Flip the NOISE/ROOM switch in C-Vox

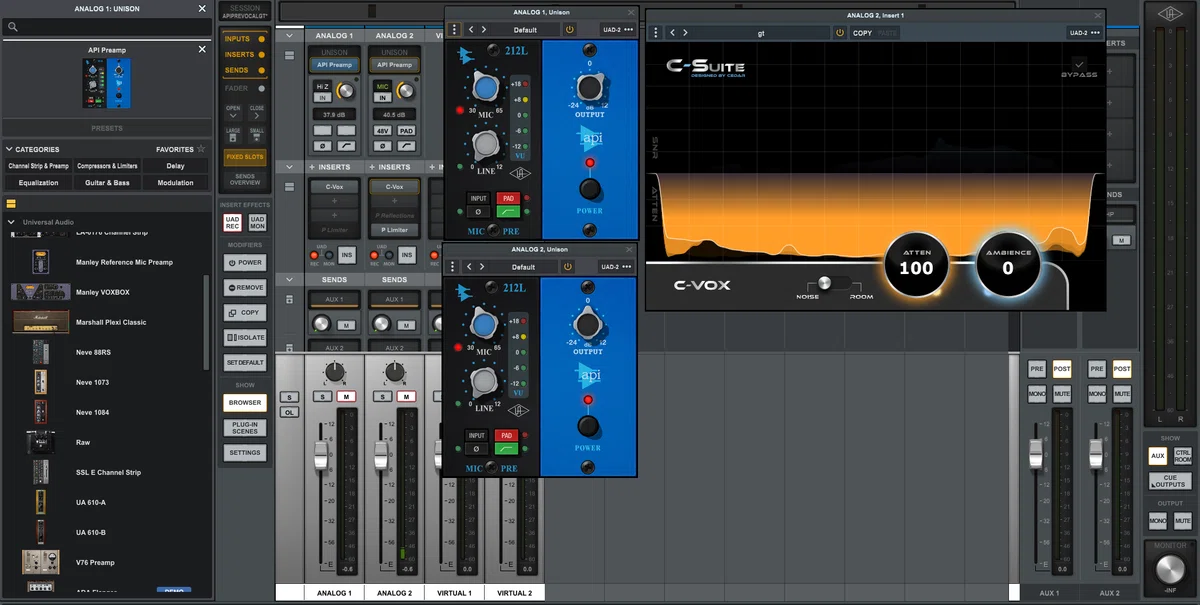(x=833, y=283)
